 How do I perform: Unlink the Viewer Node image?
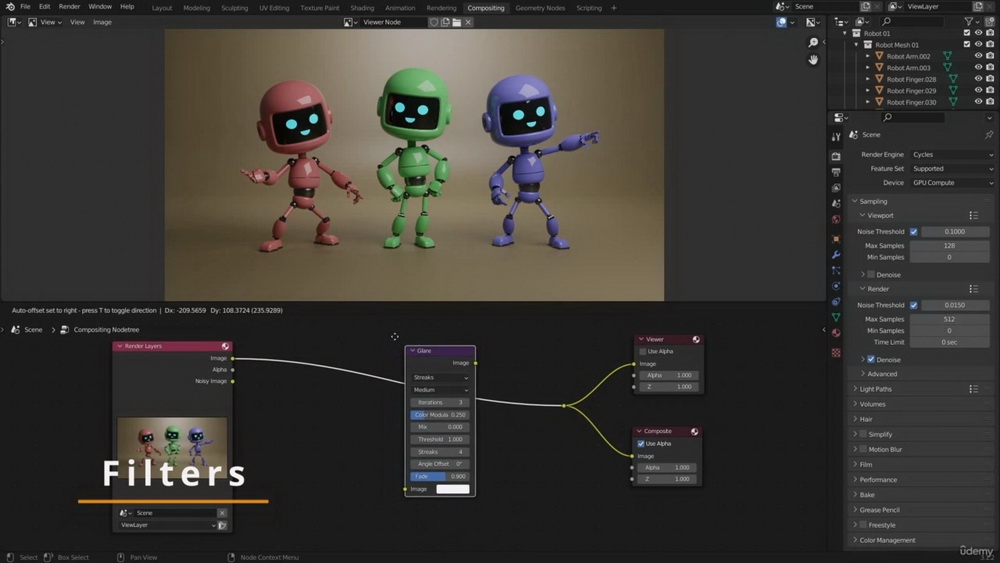click(x=468, y=22)
